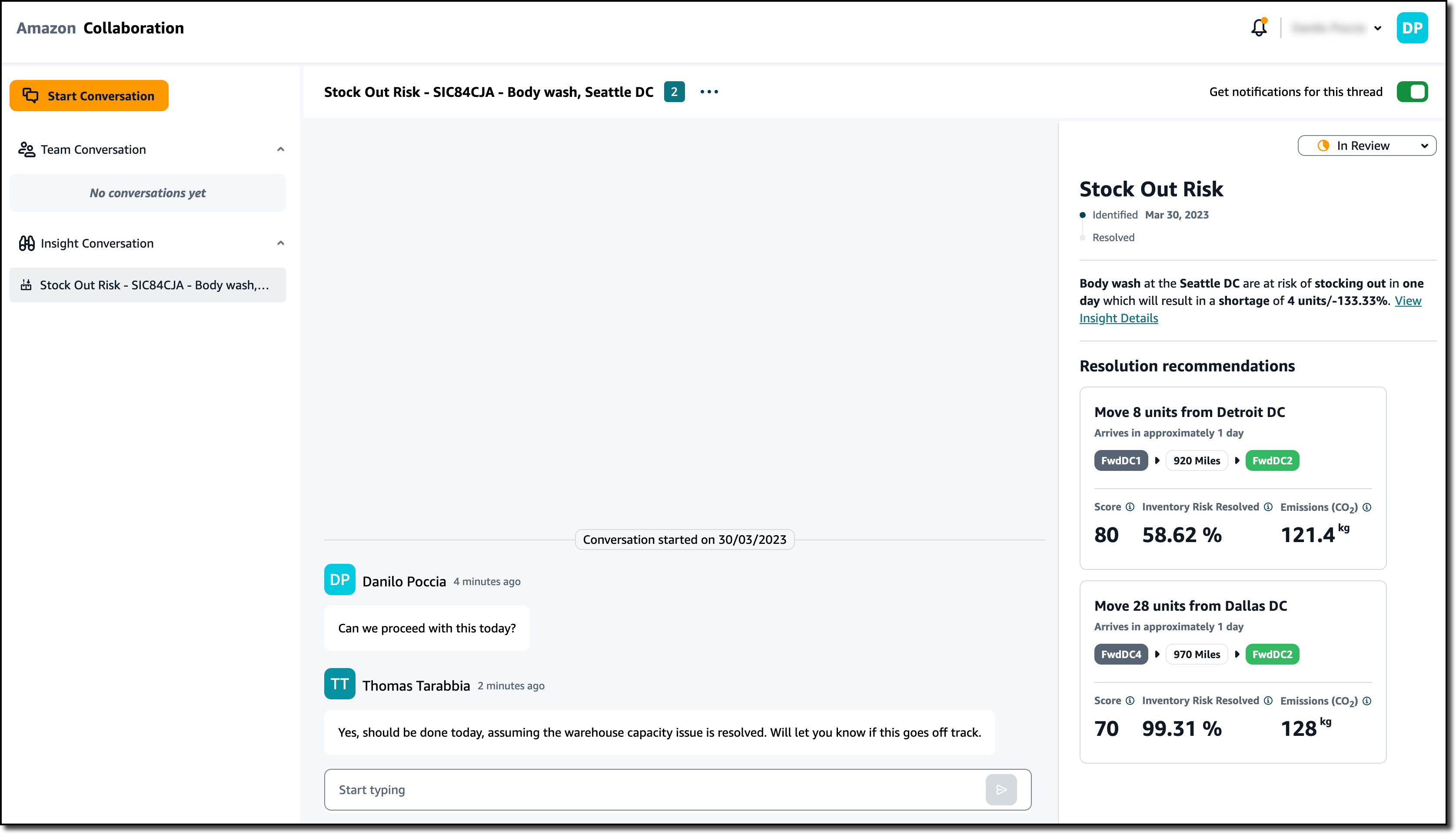Select Stock Out Risk SIC84CJA conversation item

(x=148, y=285)
